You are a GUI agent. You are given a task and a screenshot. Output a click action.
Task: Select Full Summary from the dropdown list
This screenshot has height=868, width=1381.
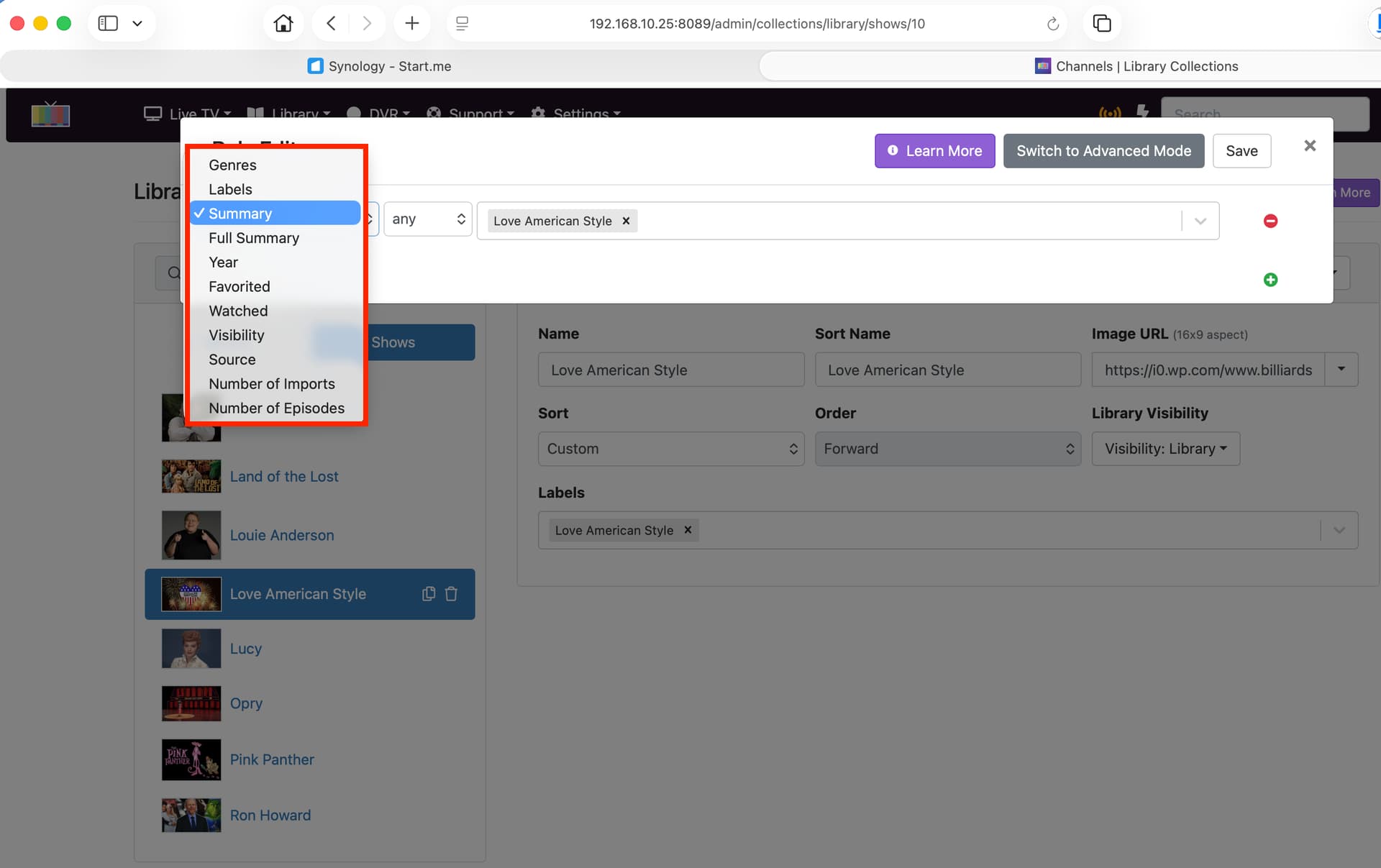254,238
